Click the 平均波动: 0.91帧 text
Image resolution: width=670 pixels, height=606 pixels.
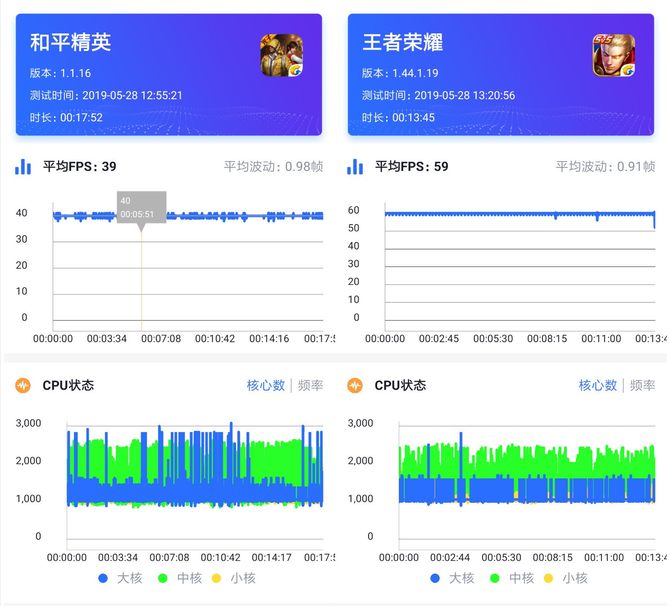point(605,167)
